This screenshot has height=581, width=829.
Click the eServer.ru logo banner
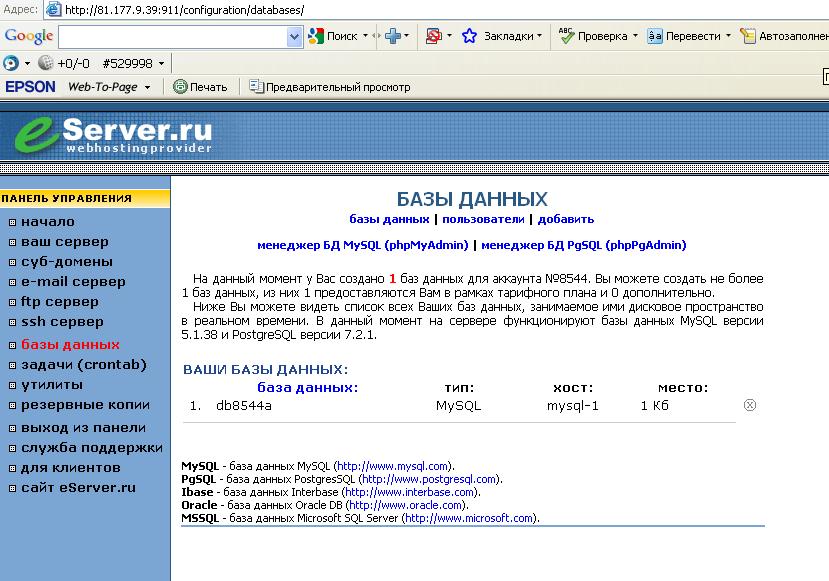114,134
